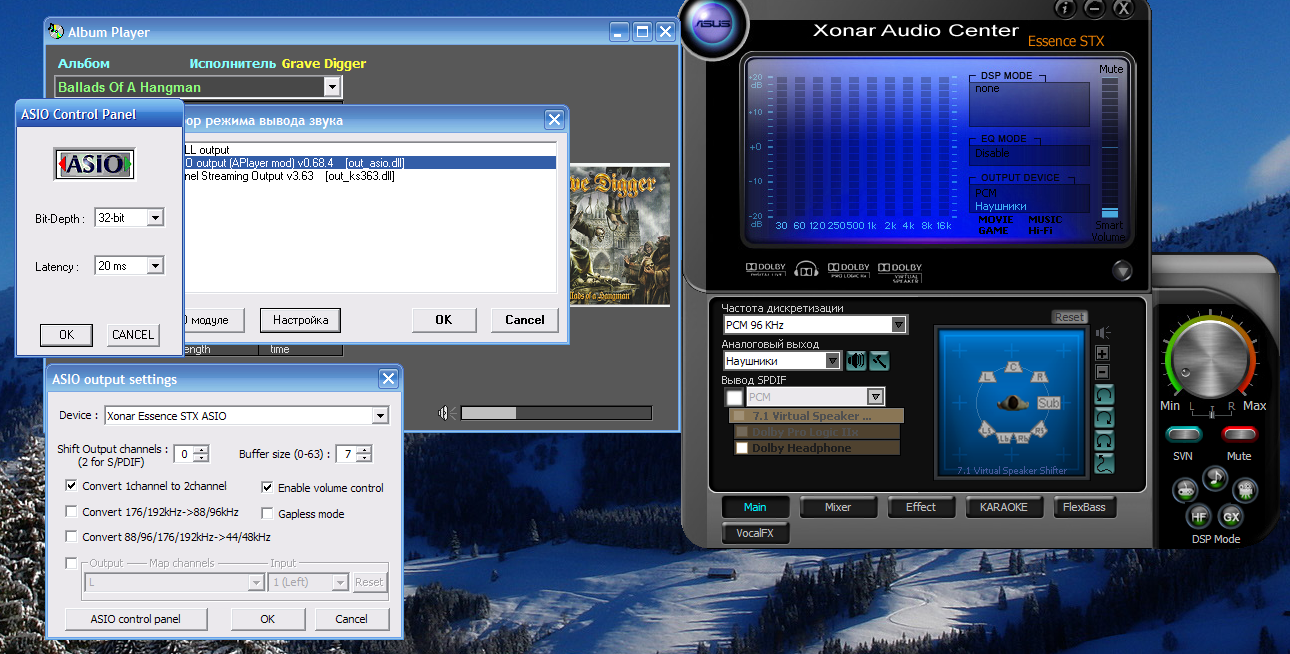Select the Kernel Streaming Output v3.63 entry
The image size is (1290, 654).
(369, 176)
